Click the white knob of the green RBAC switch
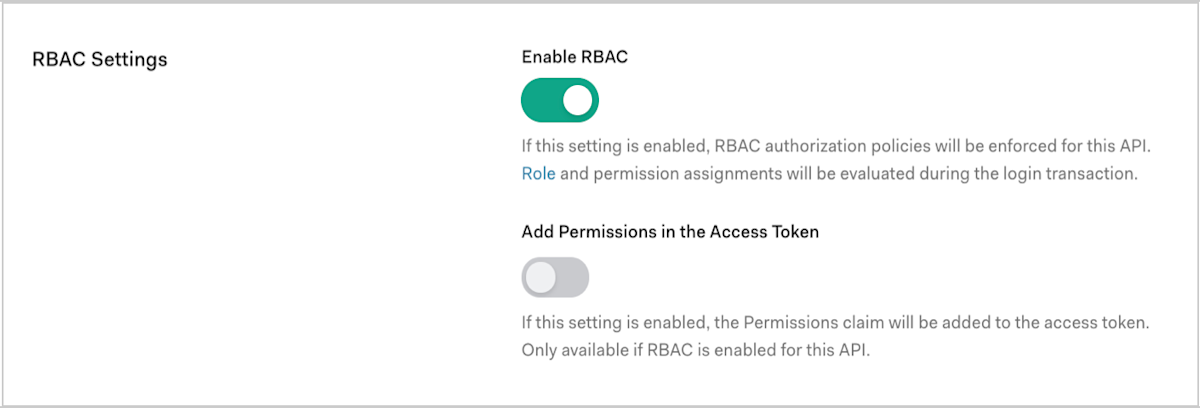The width and height of the screenshot is (1200, 408). [x=578, y=101]
